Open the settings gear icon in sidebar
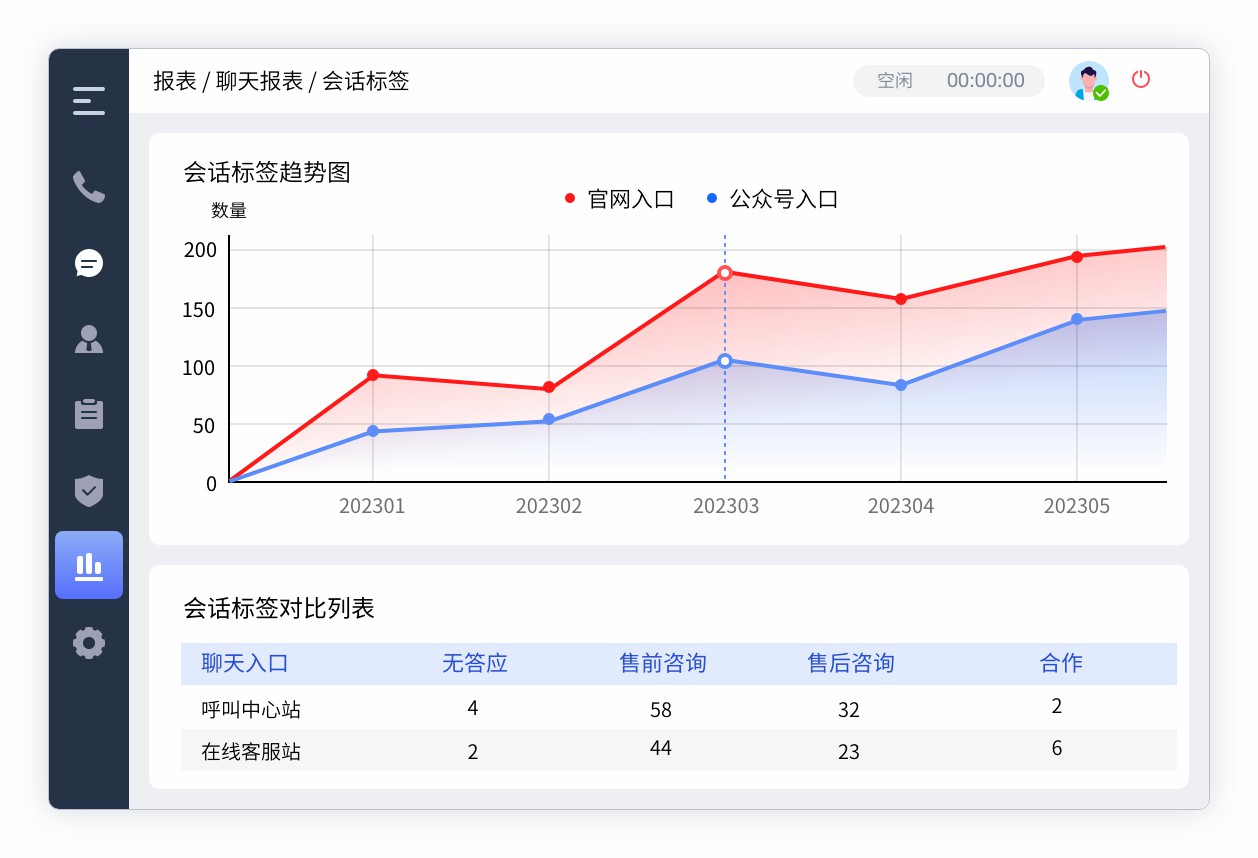1258x858 pixels. 89,643
